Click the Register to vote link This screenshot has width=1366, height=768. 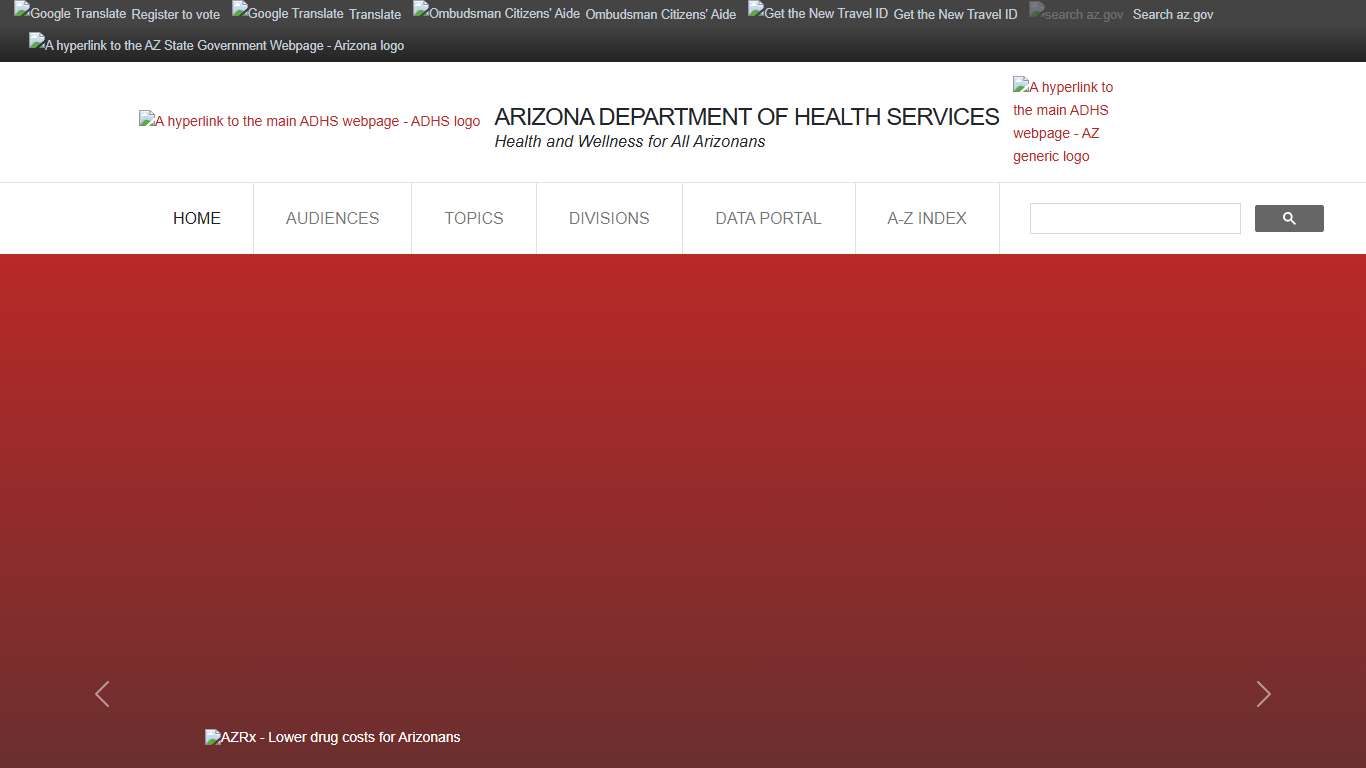point(175,14)
